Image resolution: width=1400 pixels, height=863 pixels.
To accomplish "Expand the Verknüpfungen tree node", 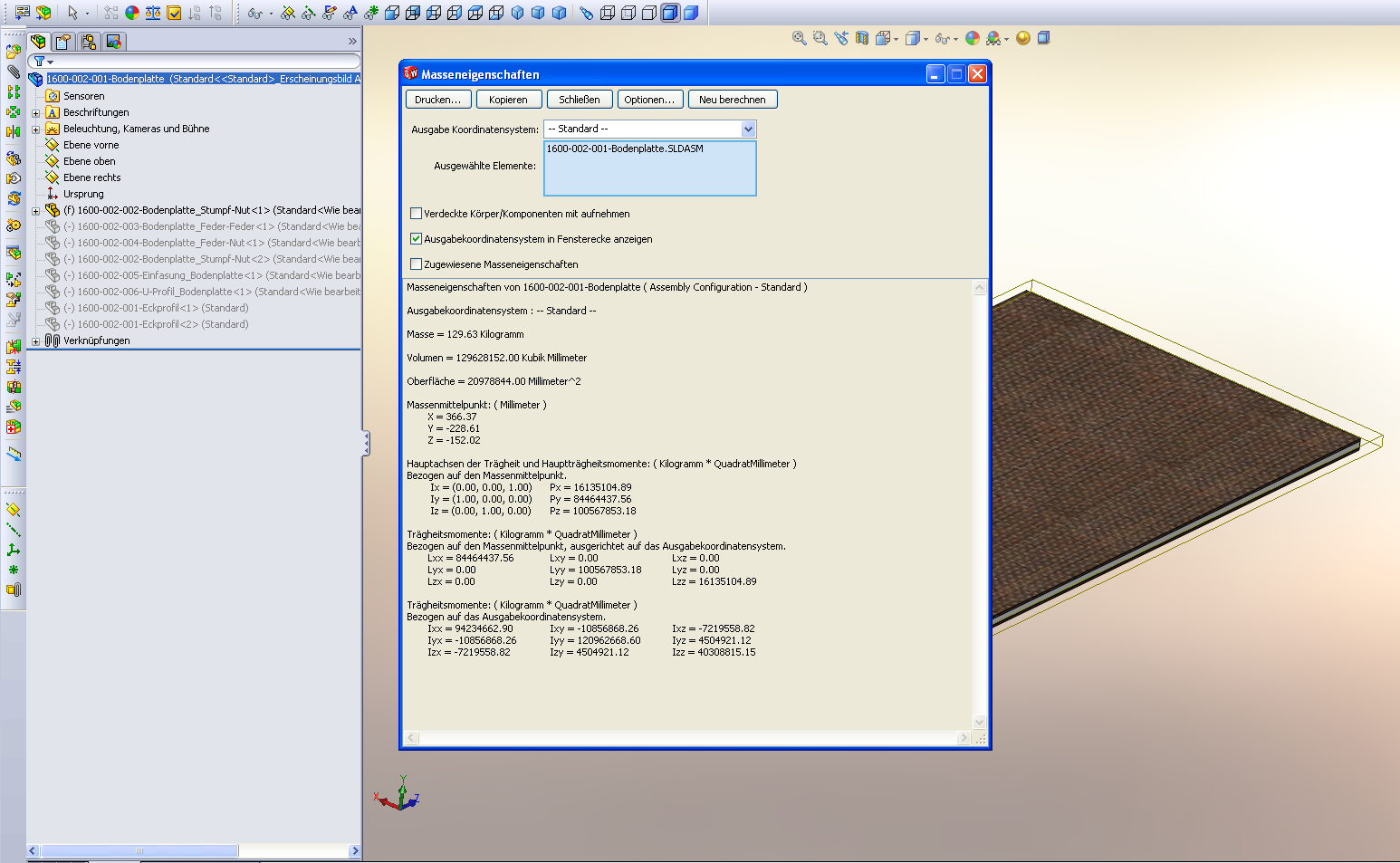I will (36, 341).
